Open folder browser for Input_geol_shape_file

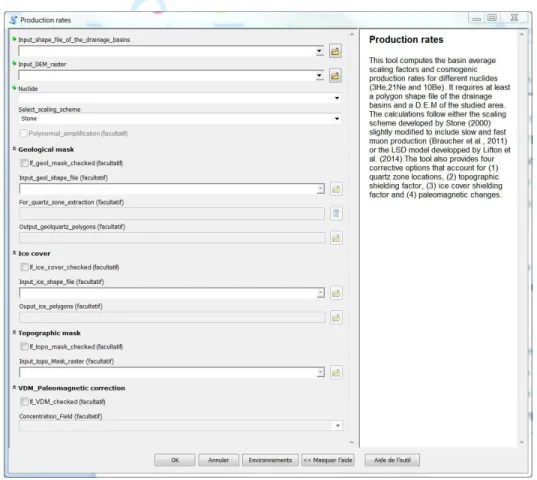(x=336, y=189)
